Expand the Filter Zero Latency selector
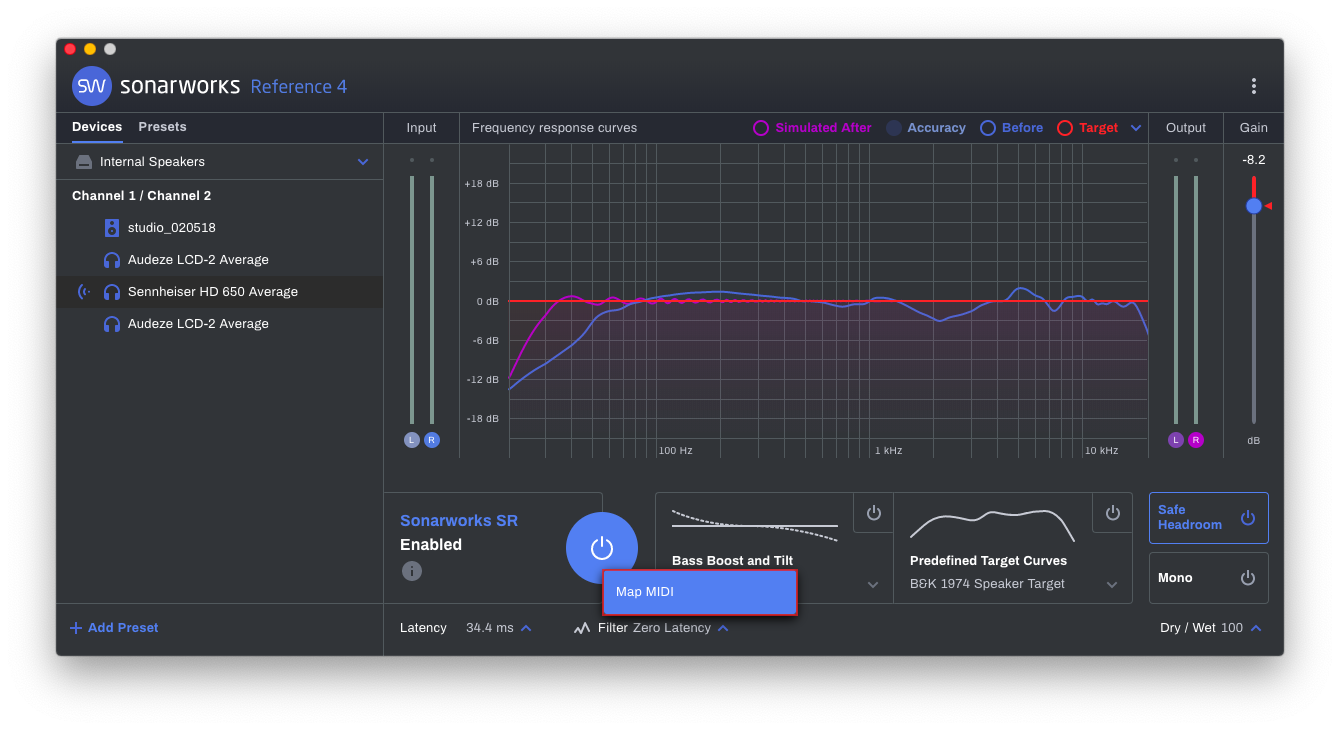Screen dimensions: 1340x730 (723, 628)
